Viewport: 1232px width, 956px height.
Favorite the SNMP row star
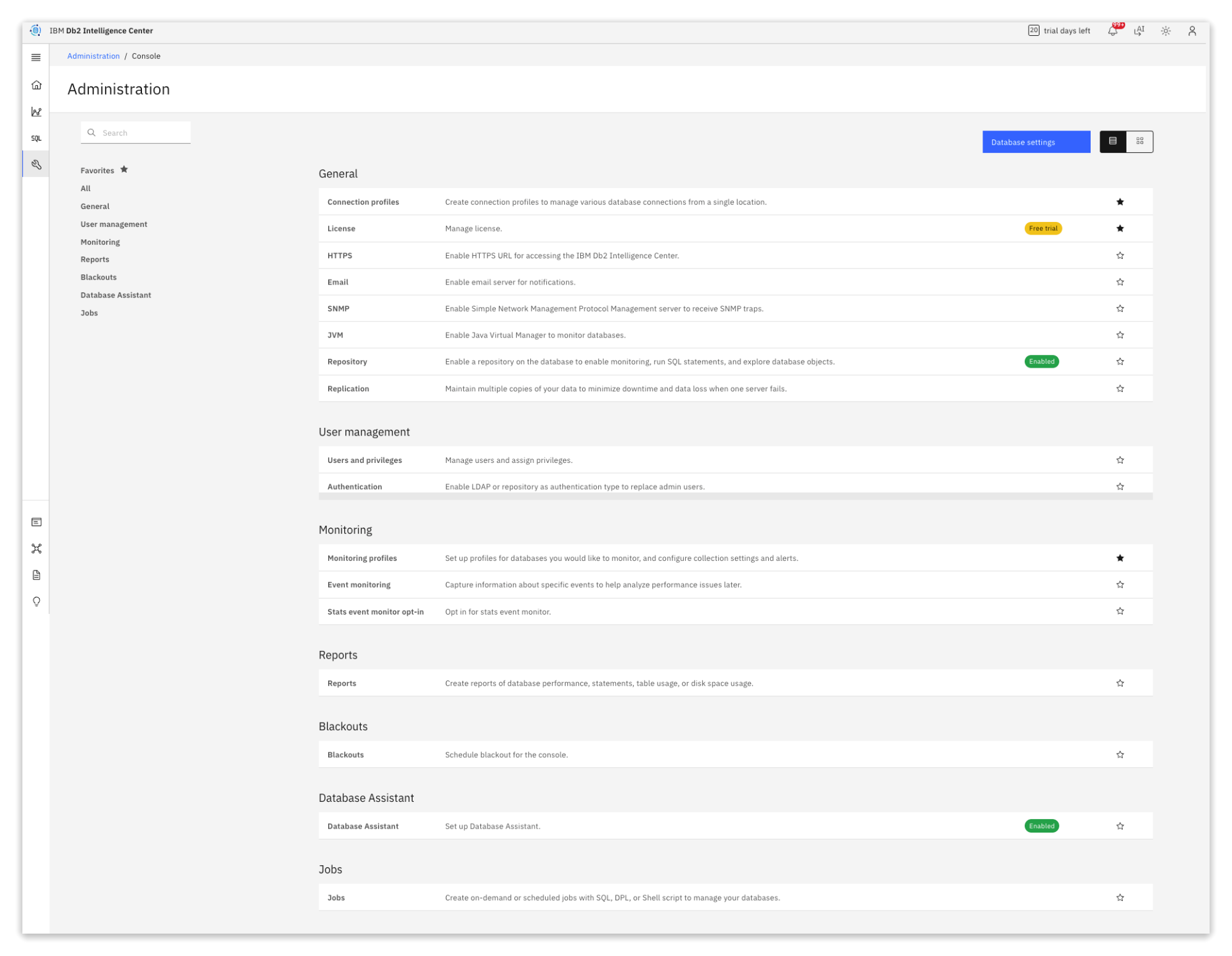1120,308
